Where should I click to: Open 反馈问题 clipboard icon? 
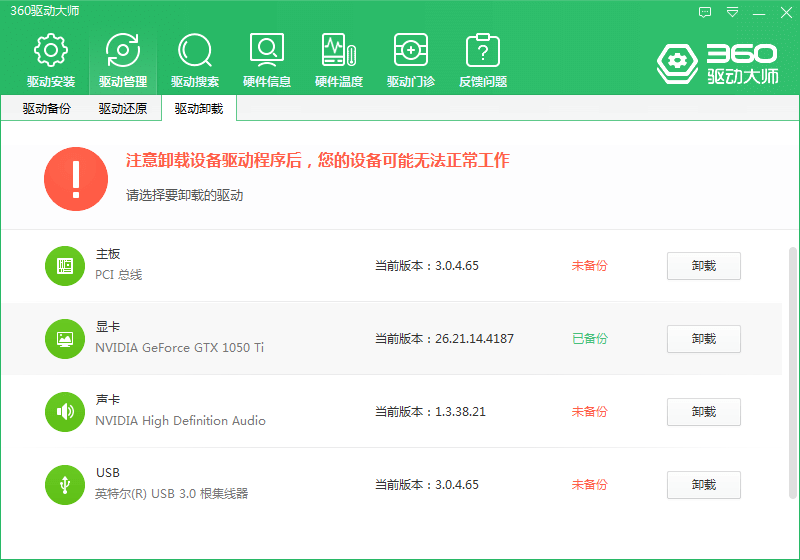click(483, 50)
